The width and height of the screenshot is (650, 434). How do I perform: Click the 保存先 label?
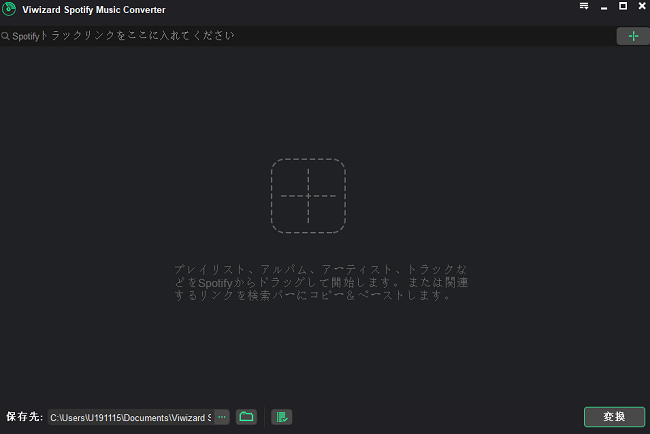click(x=24, y=417)
